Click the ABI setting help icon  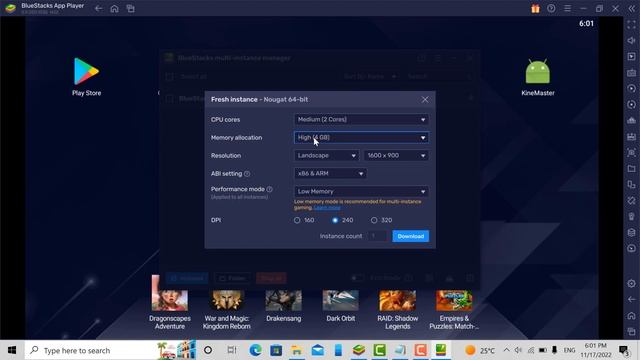[x=247, y=174]
